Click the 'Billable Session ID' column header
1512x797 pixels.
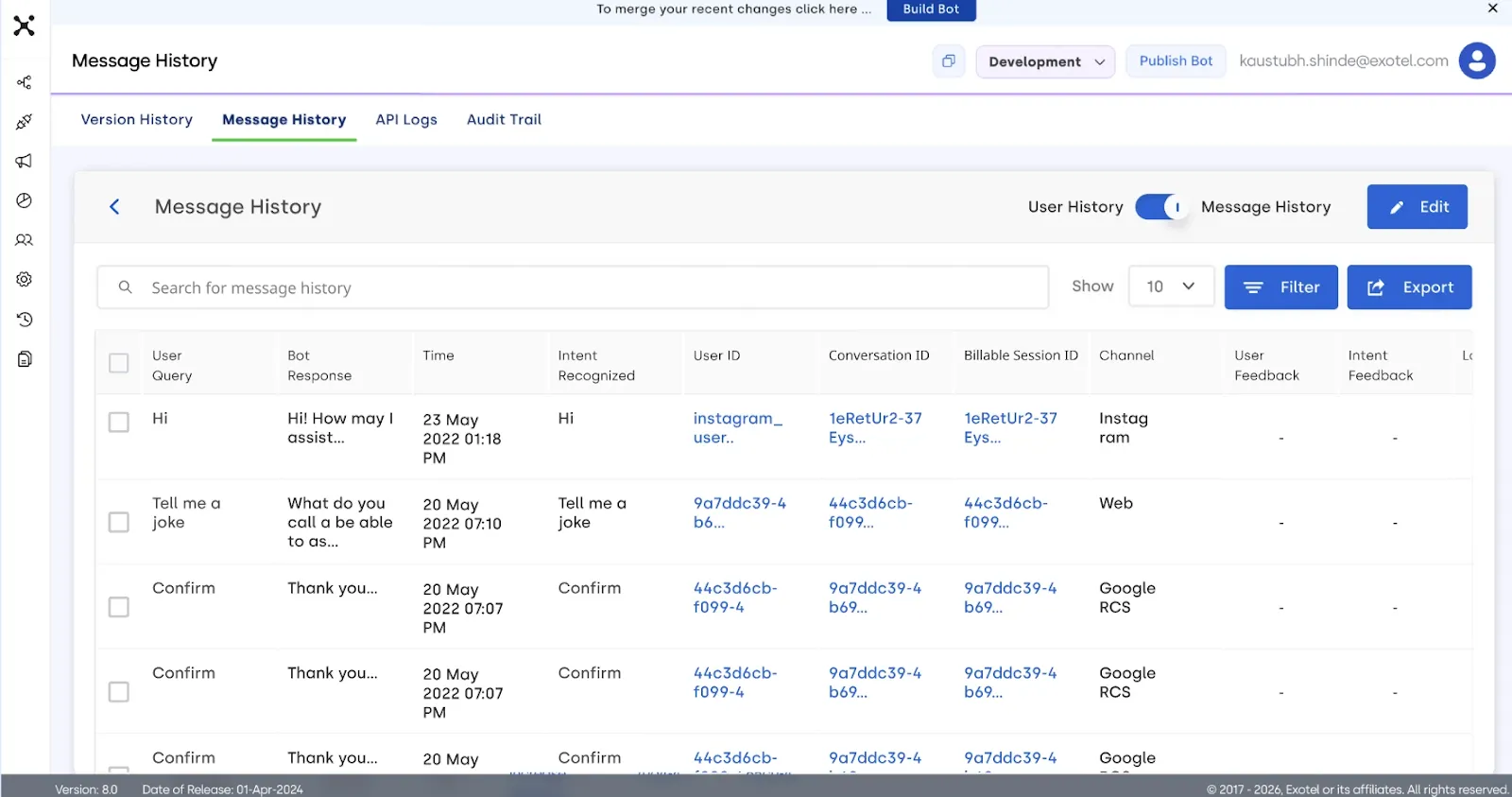(x=1021, y=355)
